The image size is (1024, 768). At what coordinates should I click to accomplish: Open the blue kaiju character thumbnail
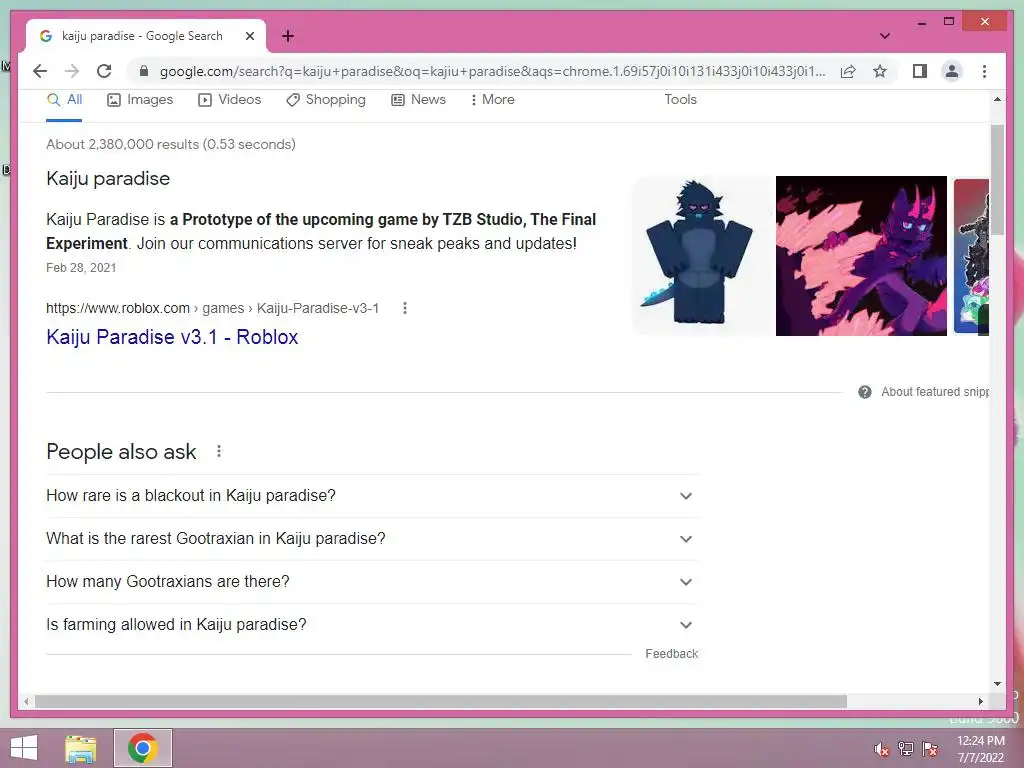(701, 255)
